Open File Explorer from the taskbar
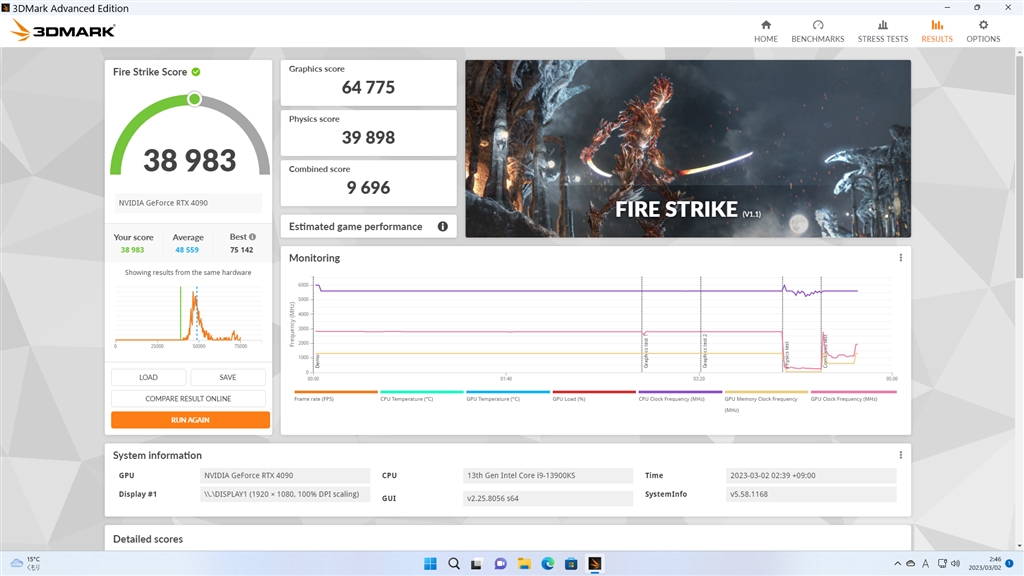Screen dimensions: 1024x576 (524, 564)
